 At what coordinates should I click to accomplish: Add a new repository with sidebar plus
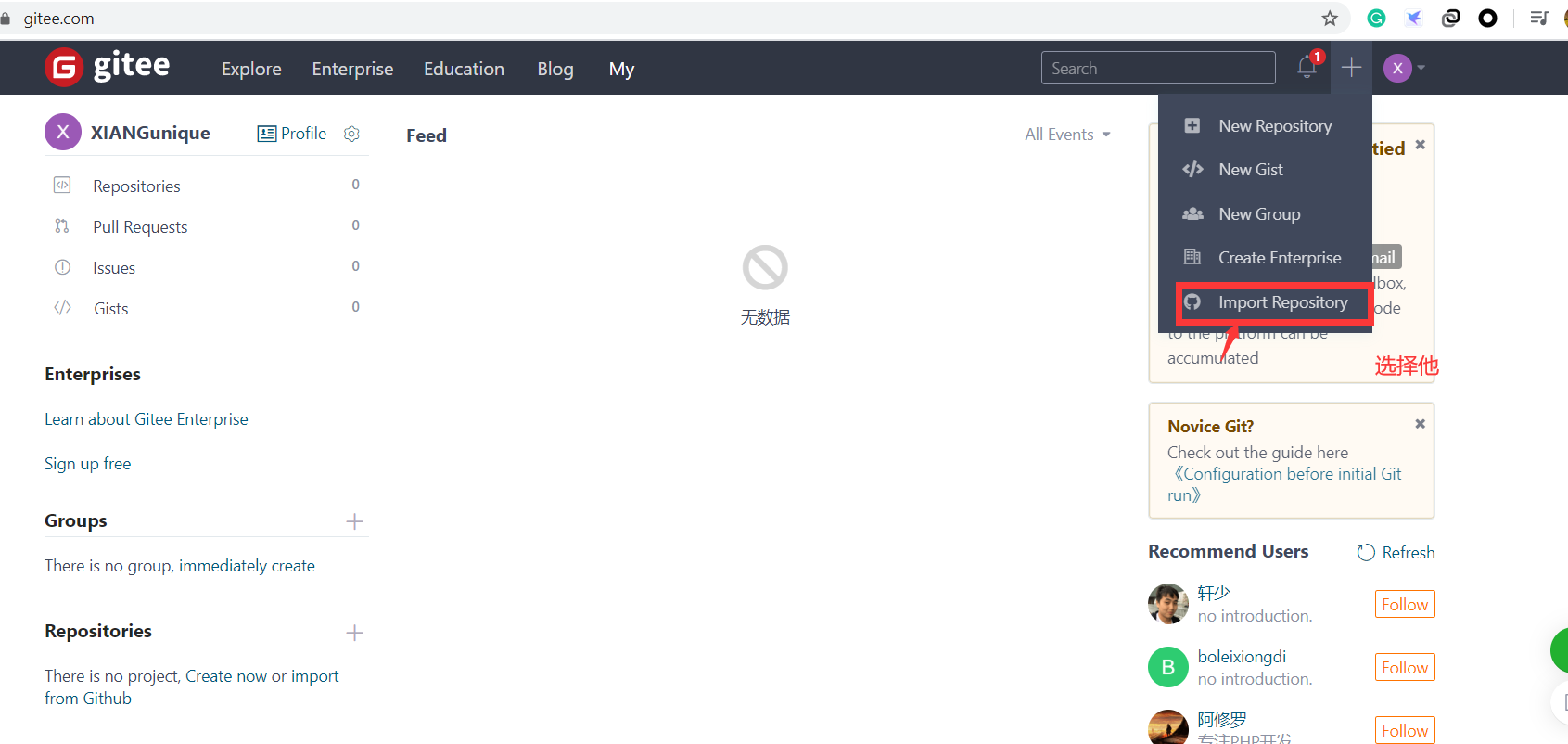[x=354, y=633]
